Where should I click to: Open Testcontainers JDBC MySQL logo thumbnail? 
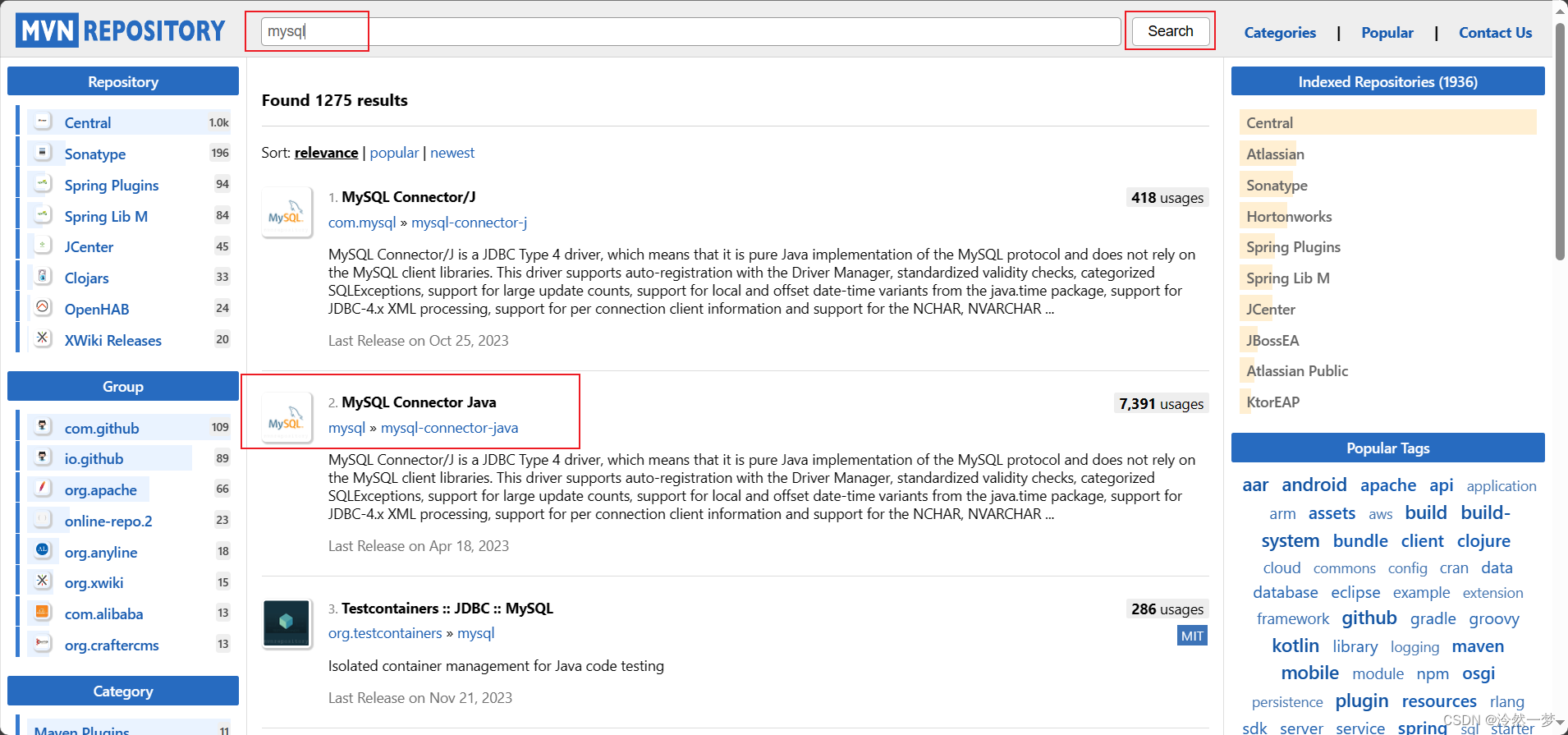tap(287, 623)
